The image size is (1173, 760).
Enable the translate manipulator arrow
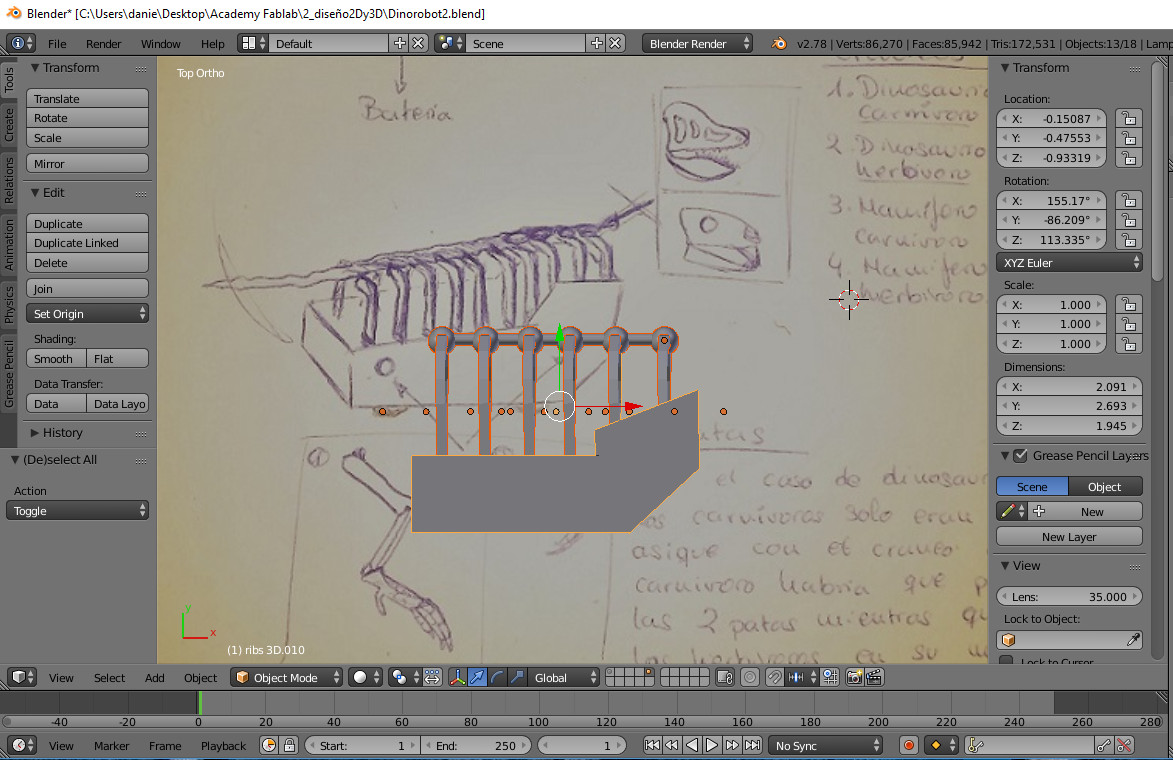[x=477, y=677]
